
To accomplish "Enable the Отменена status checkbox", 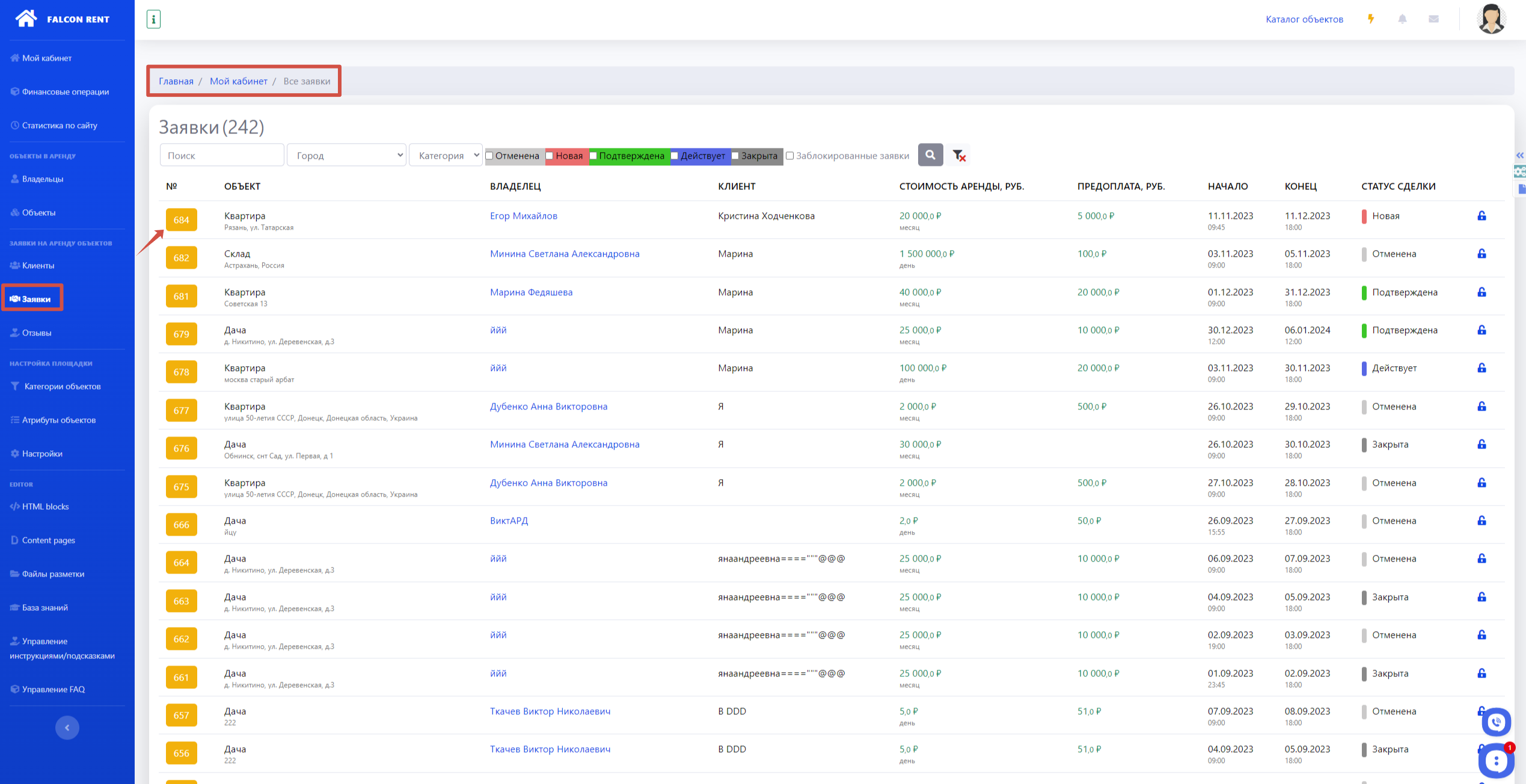I will pos(489,156).
